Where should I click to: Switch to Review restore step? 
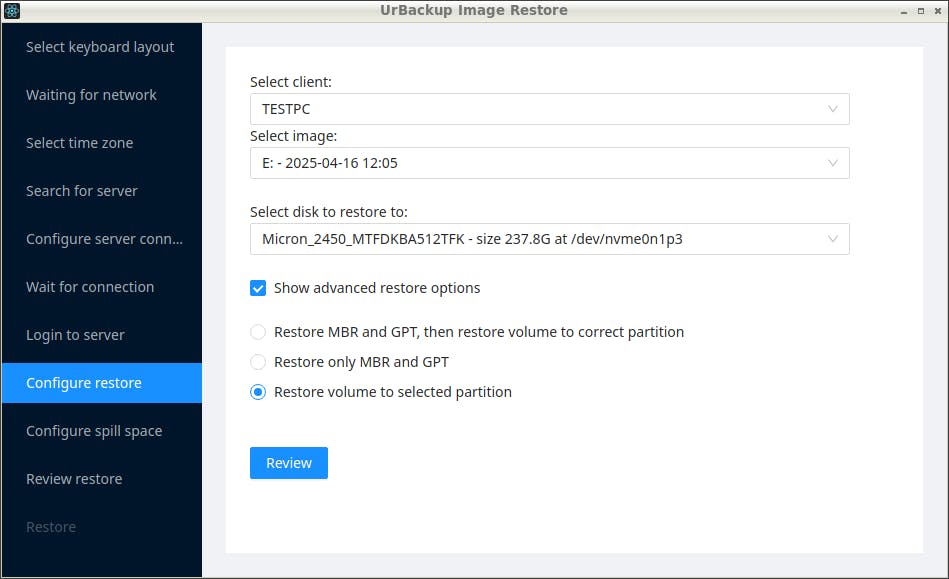74,479
